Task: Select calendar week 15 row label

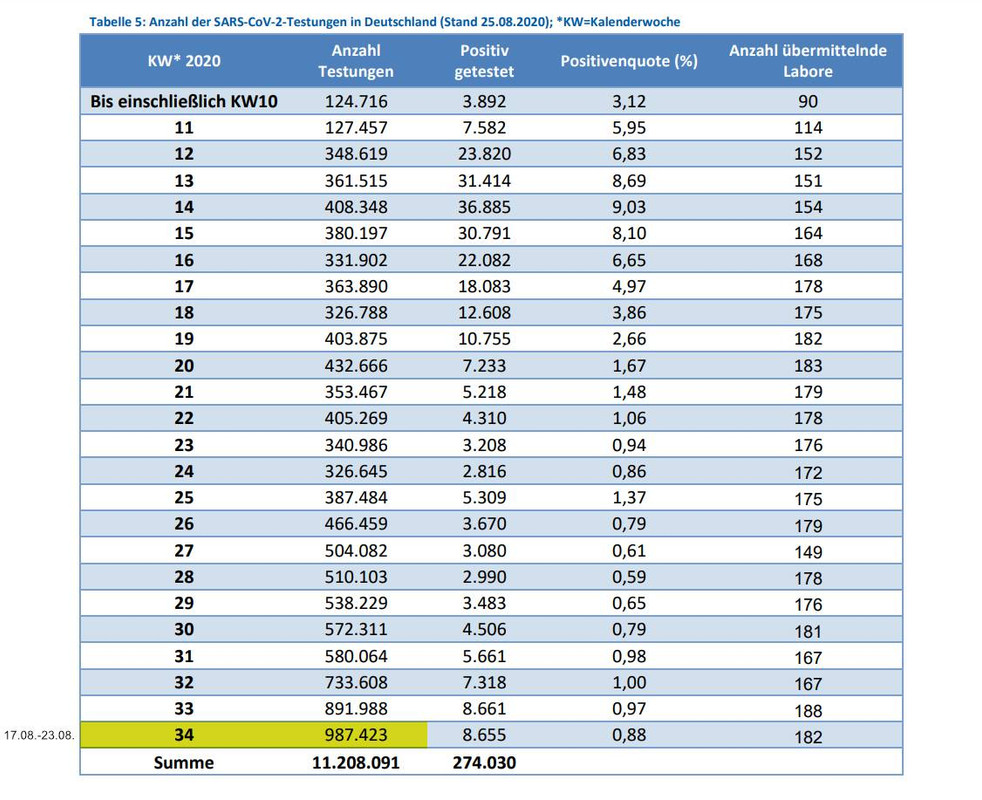Action: tap(184, 234)
